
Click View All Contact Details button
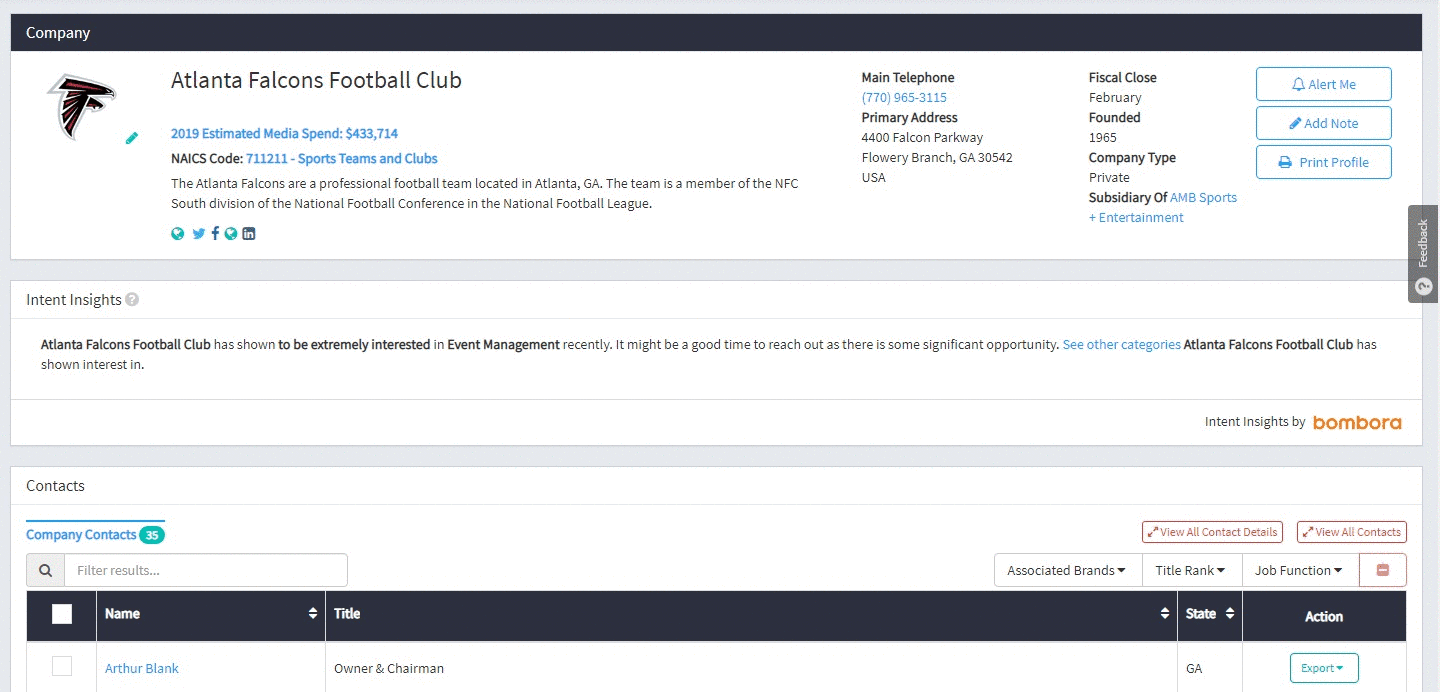(x=1212, y=532)
